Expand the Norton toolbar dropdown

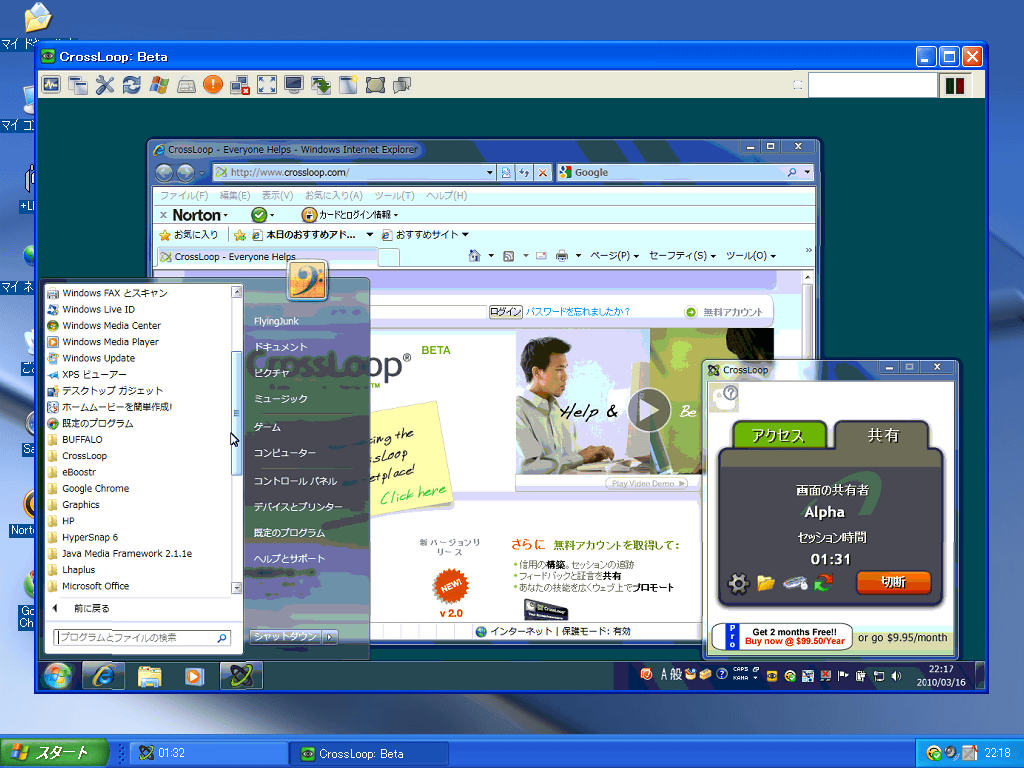[x=226, y=216]
